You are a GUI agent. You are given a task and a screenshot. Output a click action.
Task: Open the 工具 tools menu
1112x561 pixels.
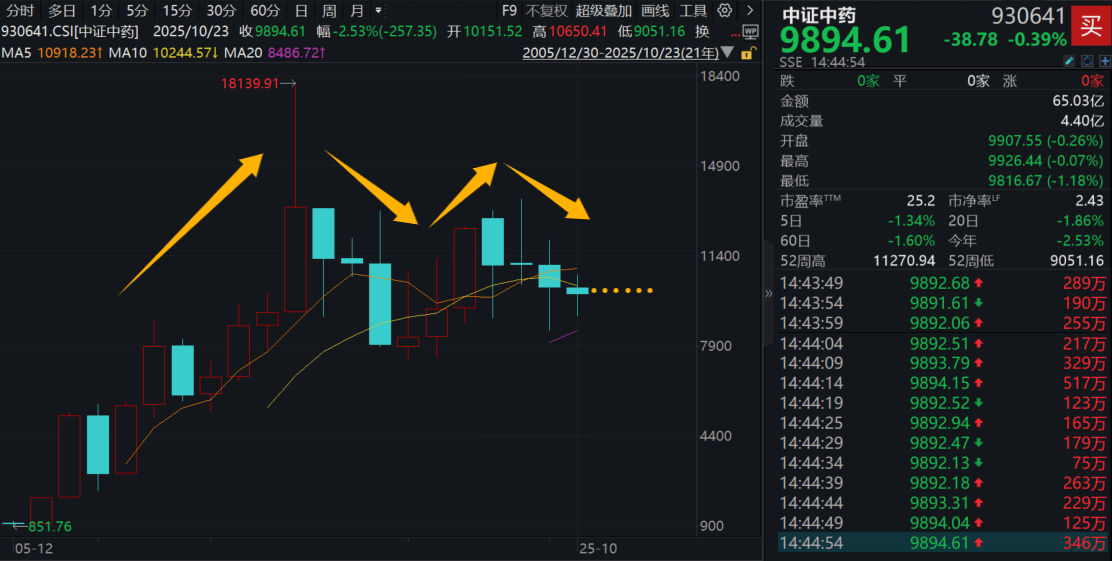pos(693,11)
